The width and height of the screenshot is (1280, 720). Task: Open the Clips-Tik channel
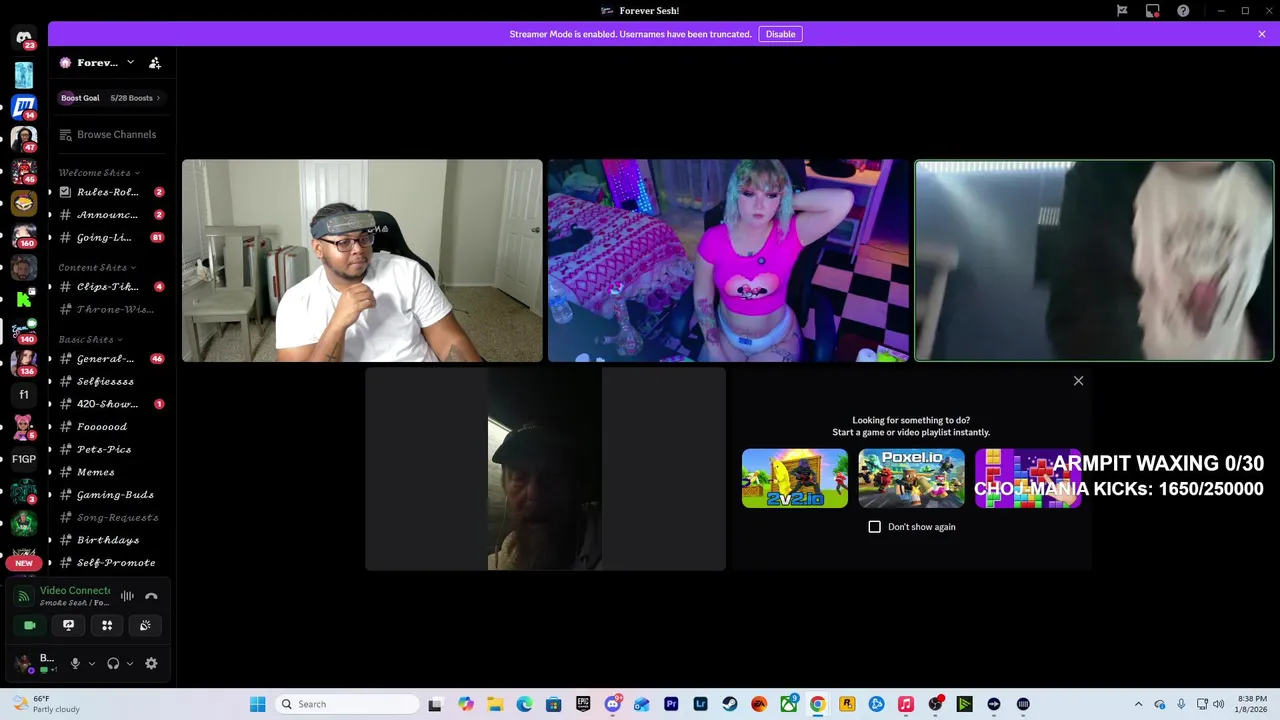pyautogui.click(x=110, y=287)
